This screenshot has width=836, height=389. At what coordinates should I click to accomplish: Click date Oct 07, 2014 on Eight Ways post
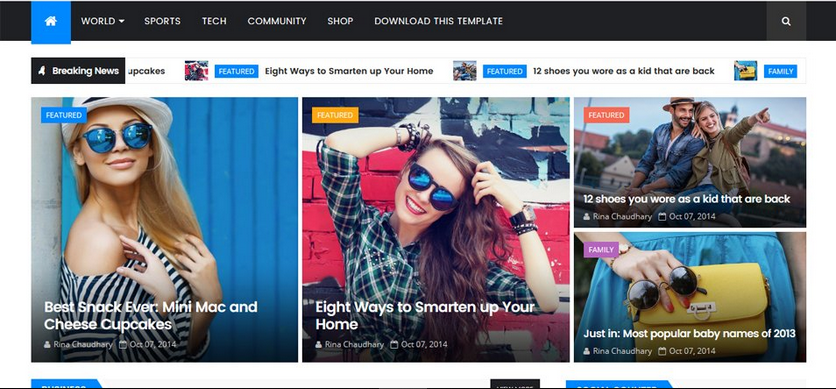click(424, 344)
